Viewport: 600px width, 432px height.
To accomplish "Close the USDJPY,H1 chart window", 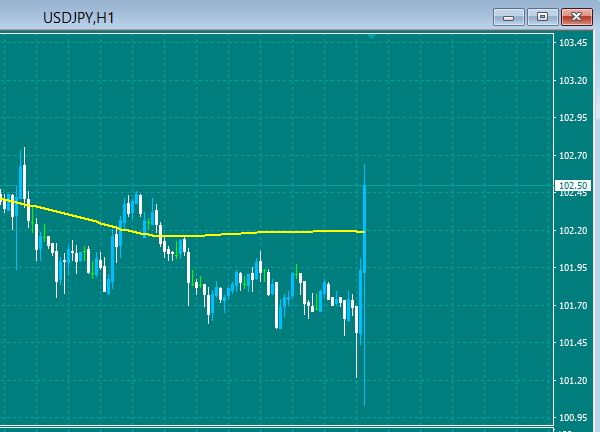I will click(577, 17).
